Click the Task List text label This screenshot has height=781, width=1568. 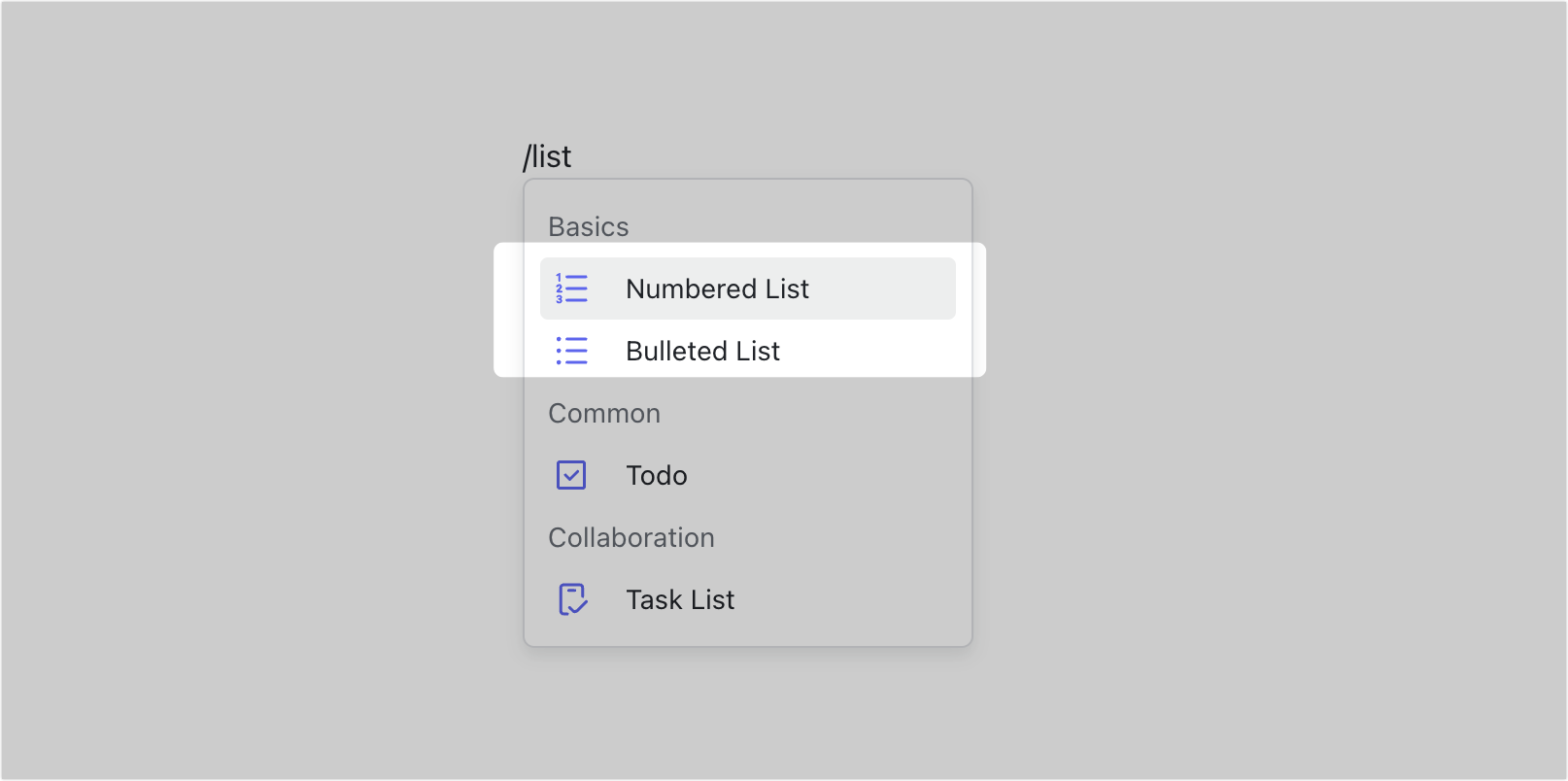(x=679, y=599)
